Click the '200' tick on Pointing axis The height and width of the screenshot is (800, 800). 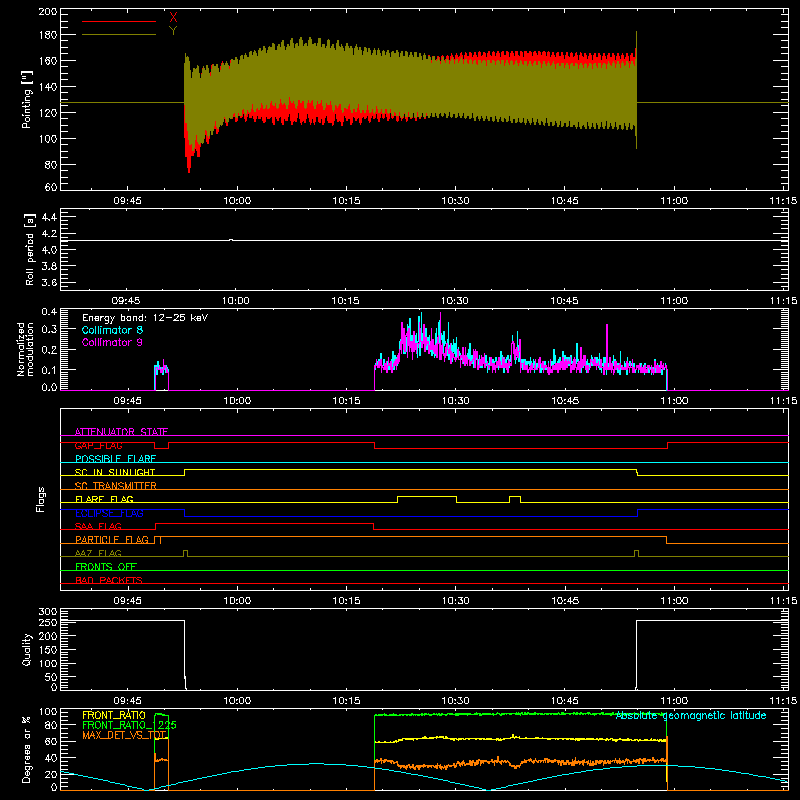click(x=47, y=12)
